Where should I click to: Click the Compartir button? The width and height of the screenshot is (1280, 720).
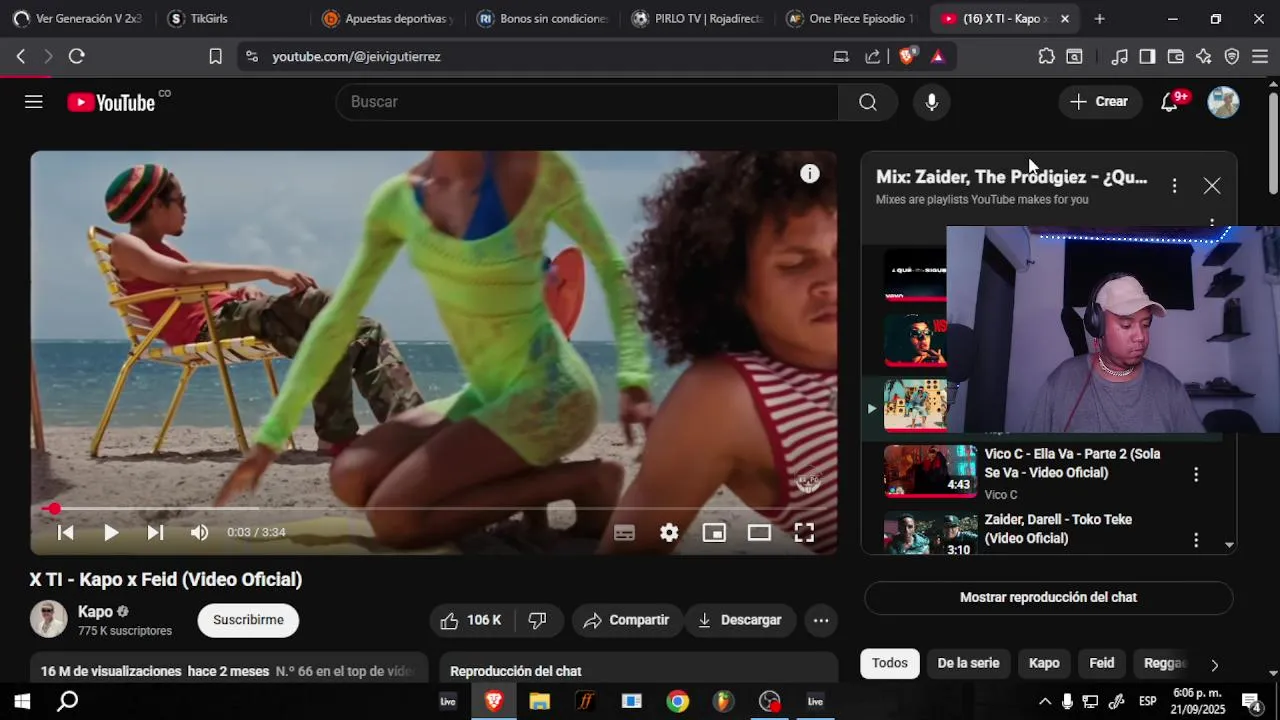627,621
